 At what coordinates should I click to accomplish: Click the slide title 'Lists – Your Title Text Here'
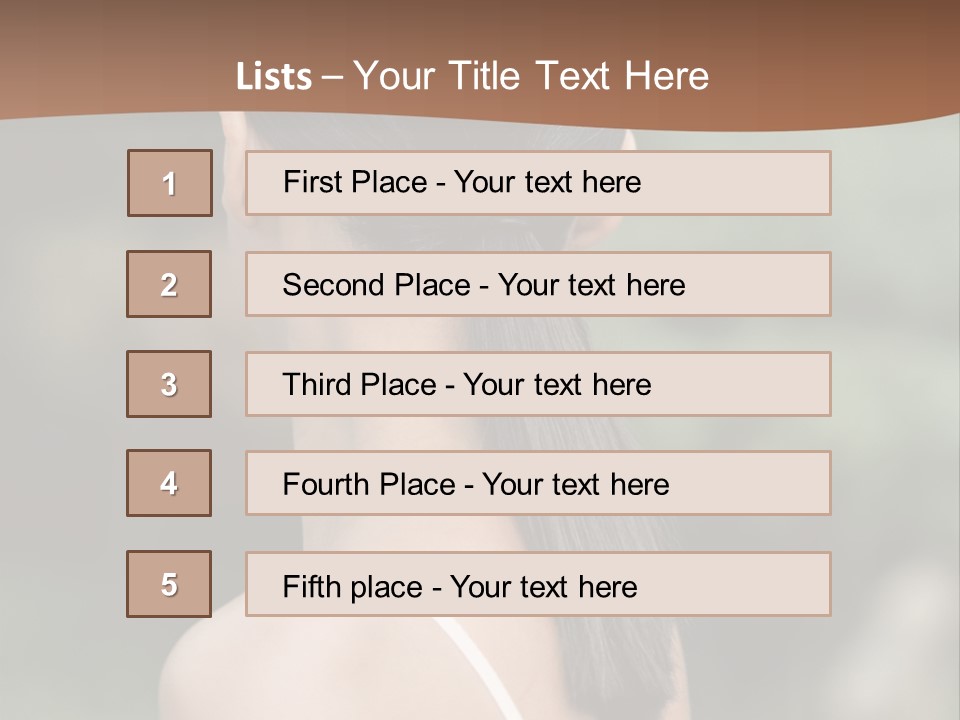coord(472,76)
